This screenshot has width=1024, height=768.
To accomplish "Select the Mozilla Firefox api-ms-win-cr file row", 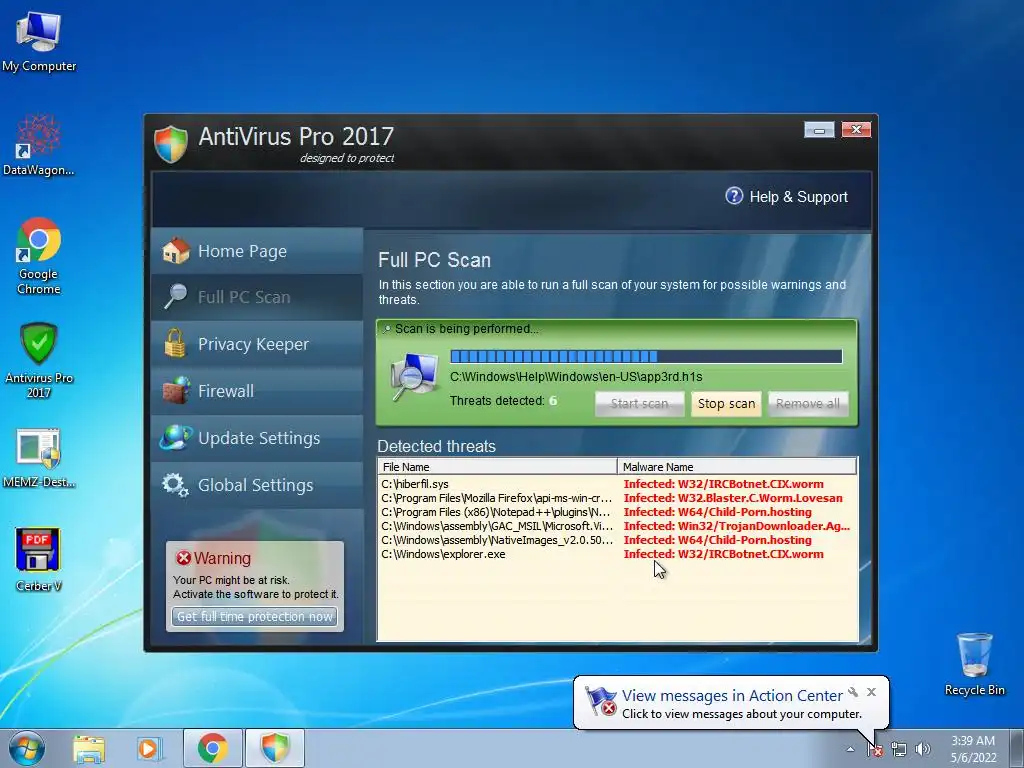I will (x=617, y=498).
